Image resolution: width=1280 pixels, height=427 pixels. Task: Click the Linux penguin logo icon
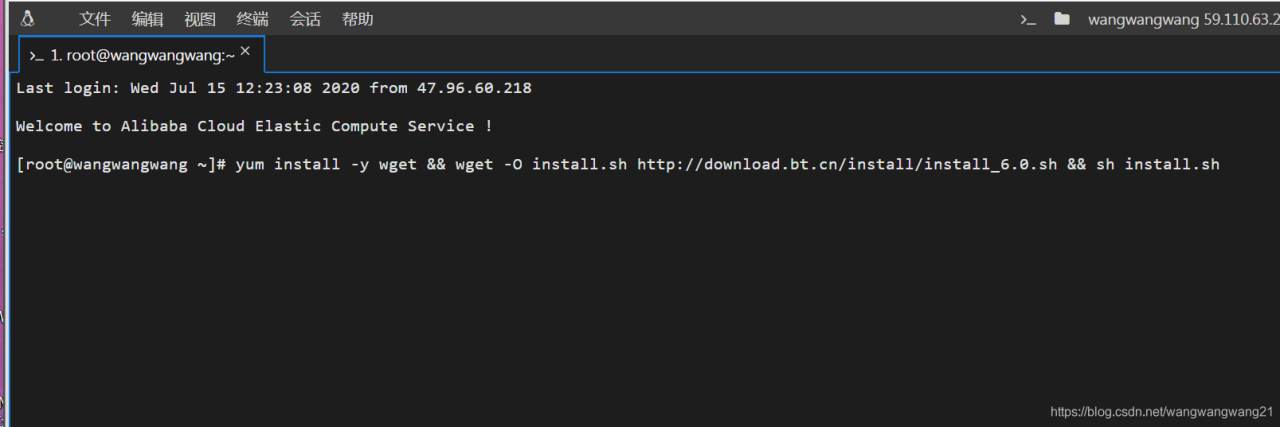click(x=27, y=18)
